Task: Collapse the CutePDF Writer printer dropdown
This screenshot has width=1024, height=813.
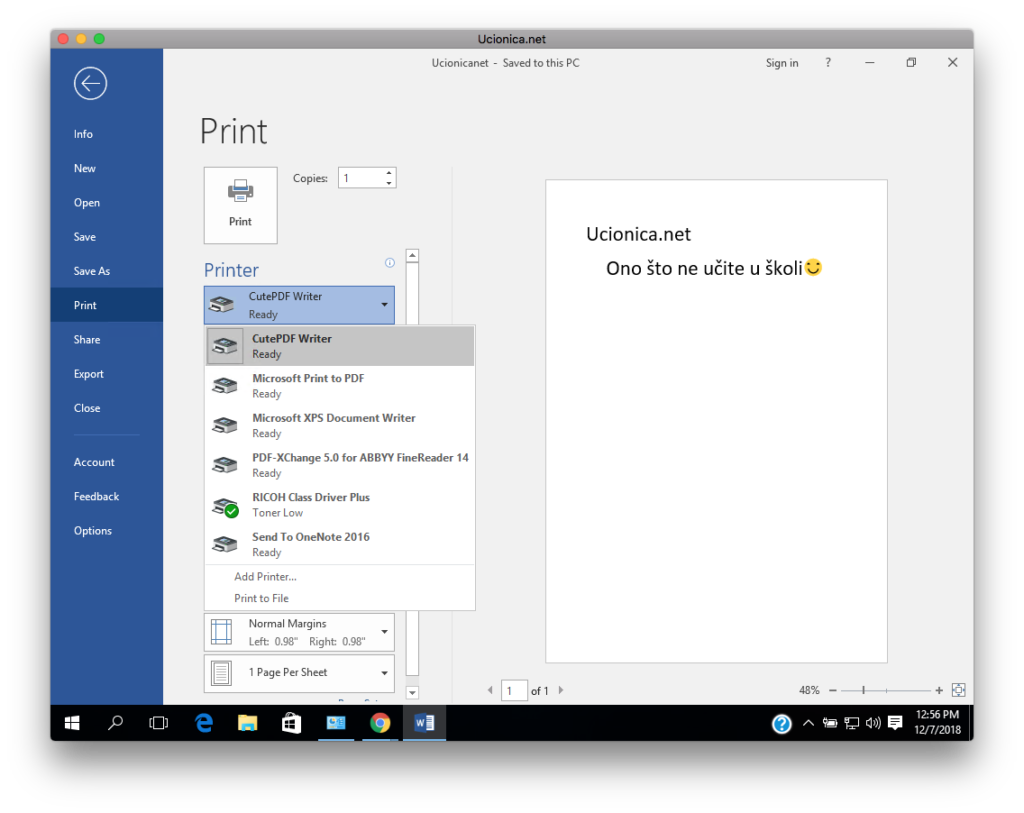Action: click(384, 305)
